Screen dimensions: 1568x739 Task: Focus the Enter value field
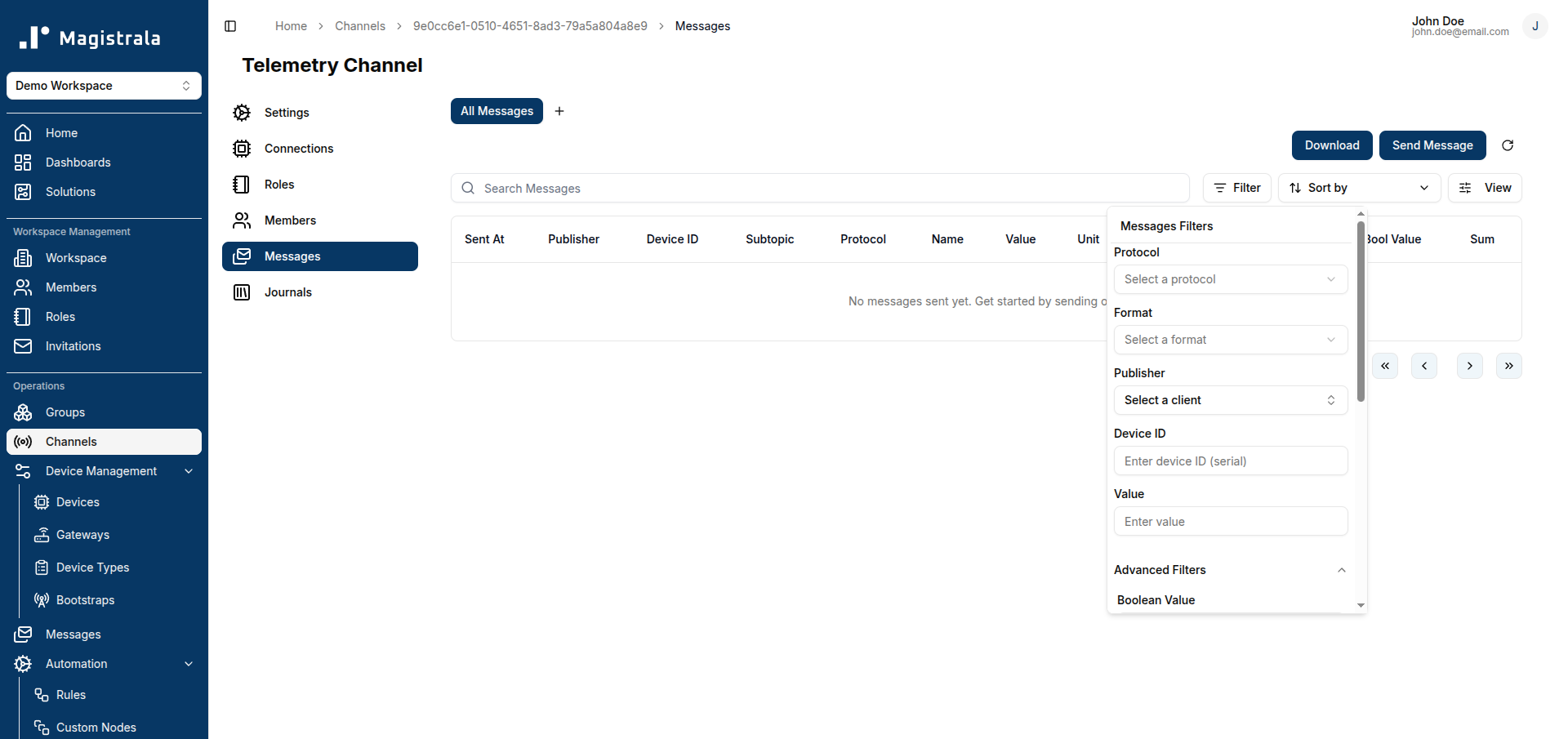[1231, 521]
